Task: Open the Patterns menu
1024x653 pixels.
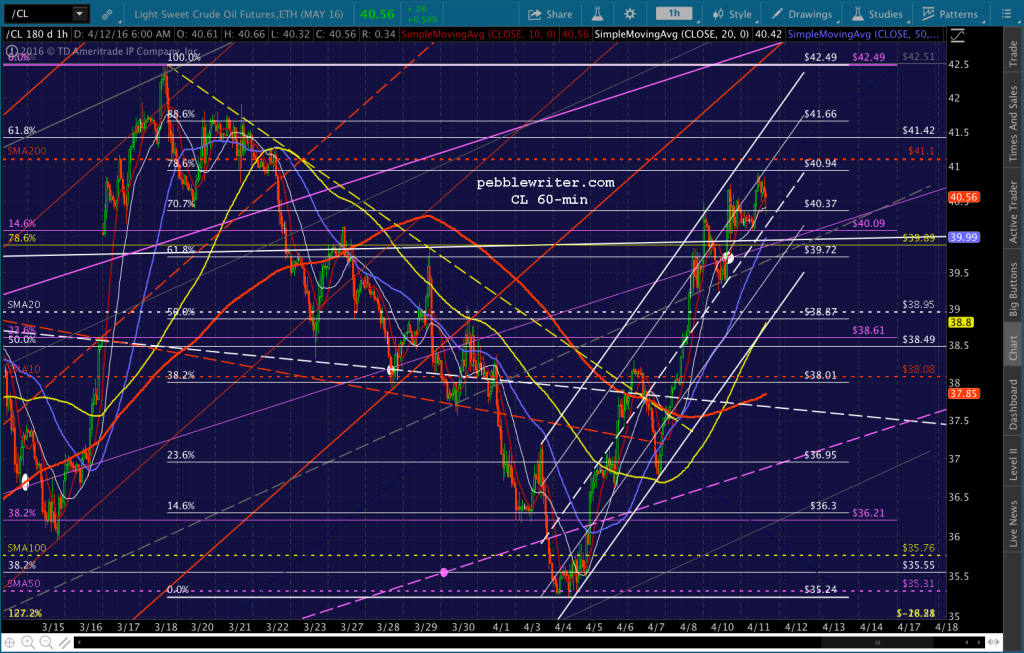Action: pos(950,14)
